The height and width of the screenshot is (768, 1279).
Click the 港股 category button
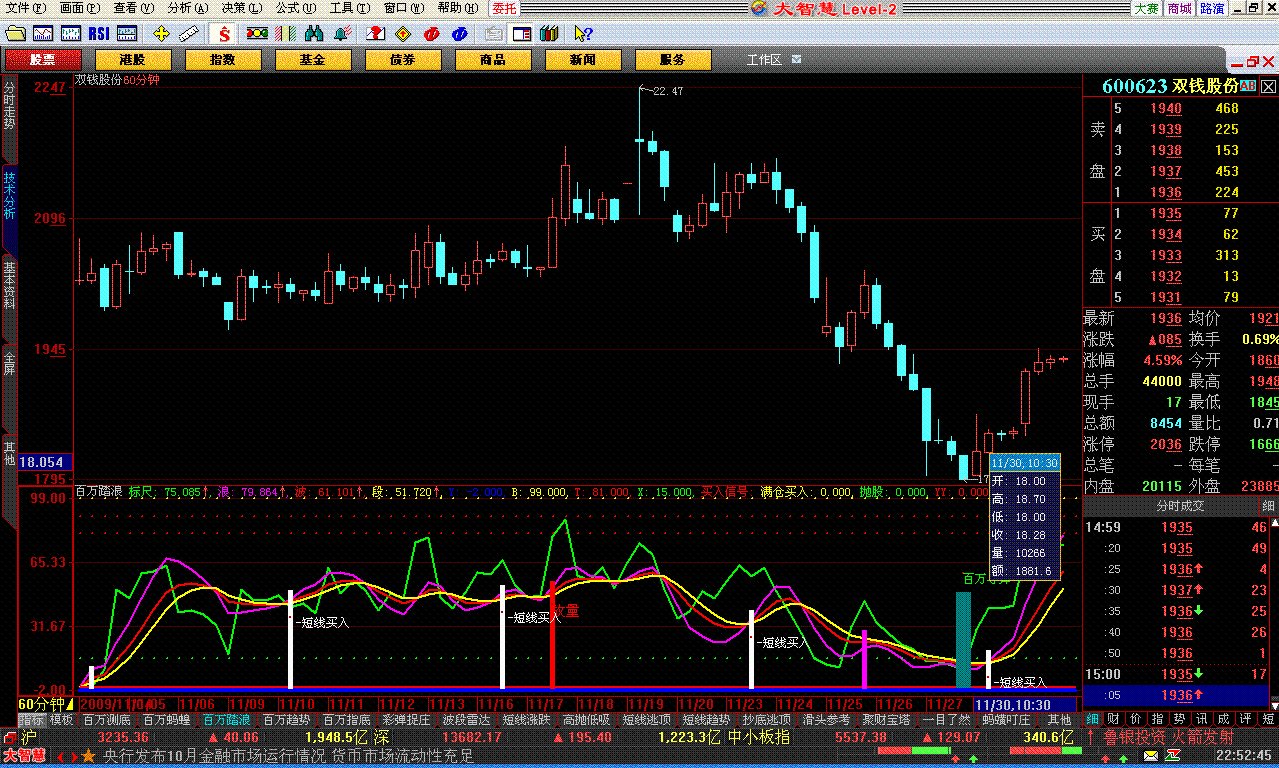132,60
